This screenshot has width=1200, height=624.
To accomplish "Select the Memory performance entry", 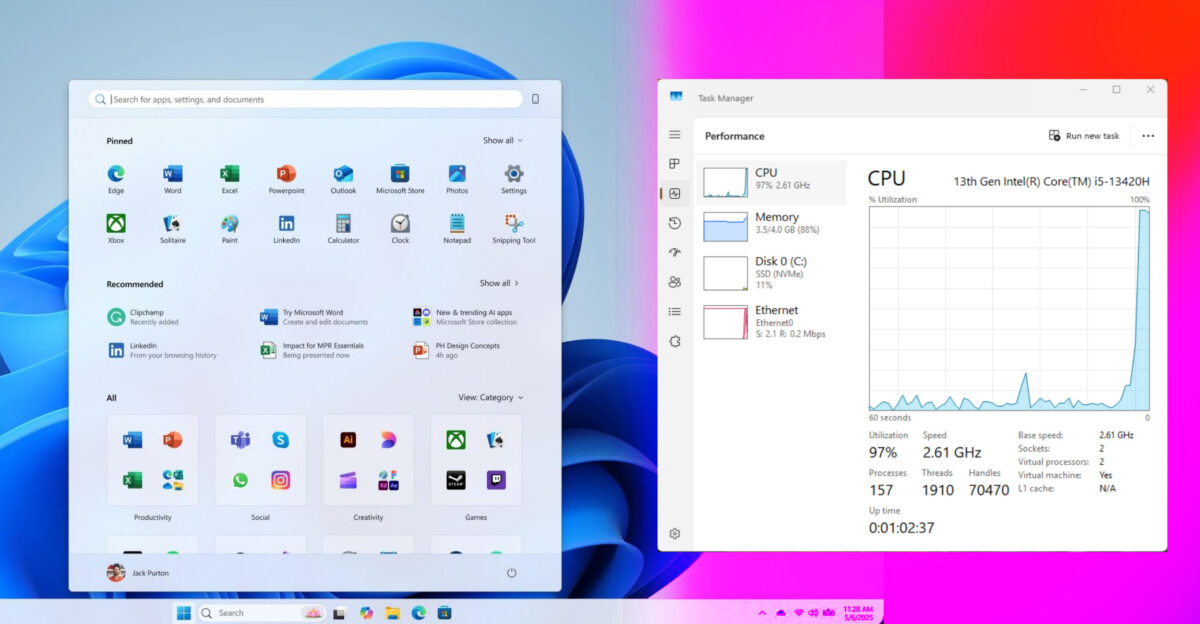I will pos(771,226).
